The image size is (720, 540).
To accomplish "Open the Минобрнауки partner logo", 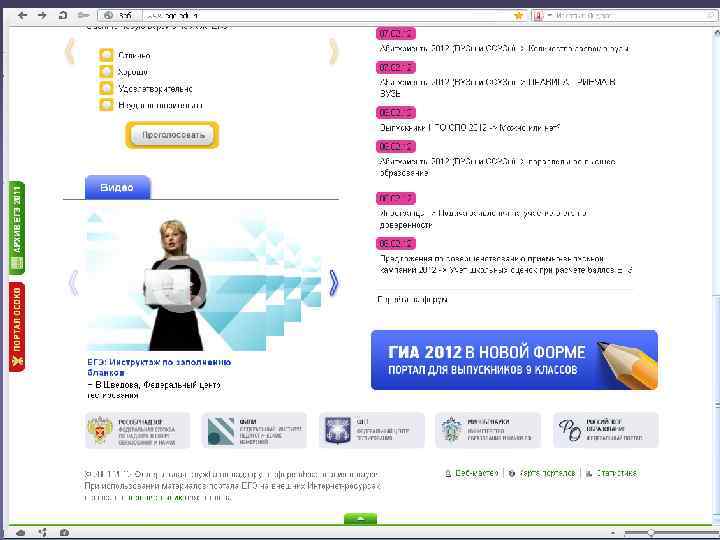I will coord(488,431).
